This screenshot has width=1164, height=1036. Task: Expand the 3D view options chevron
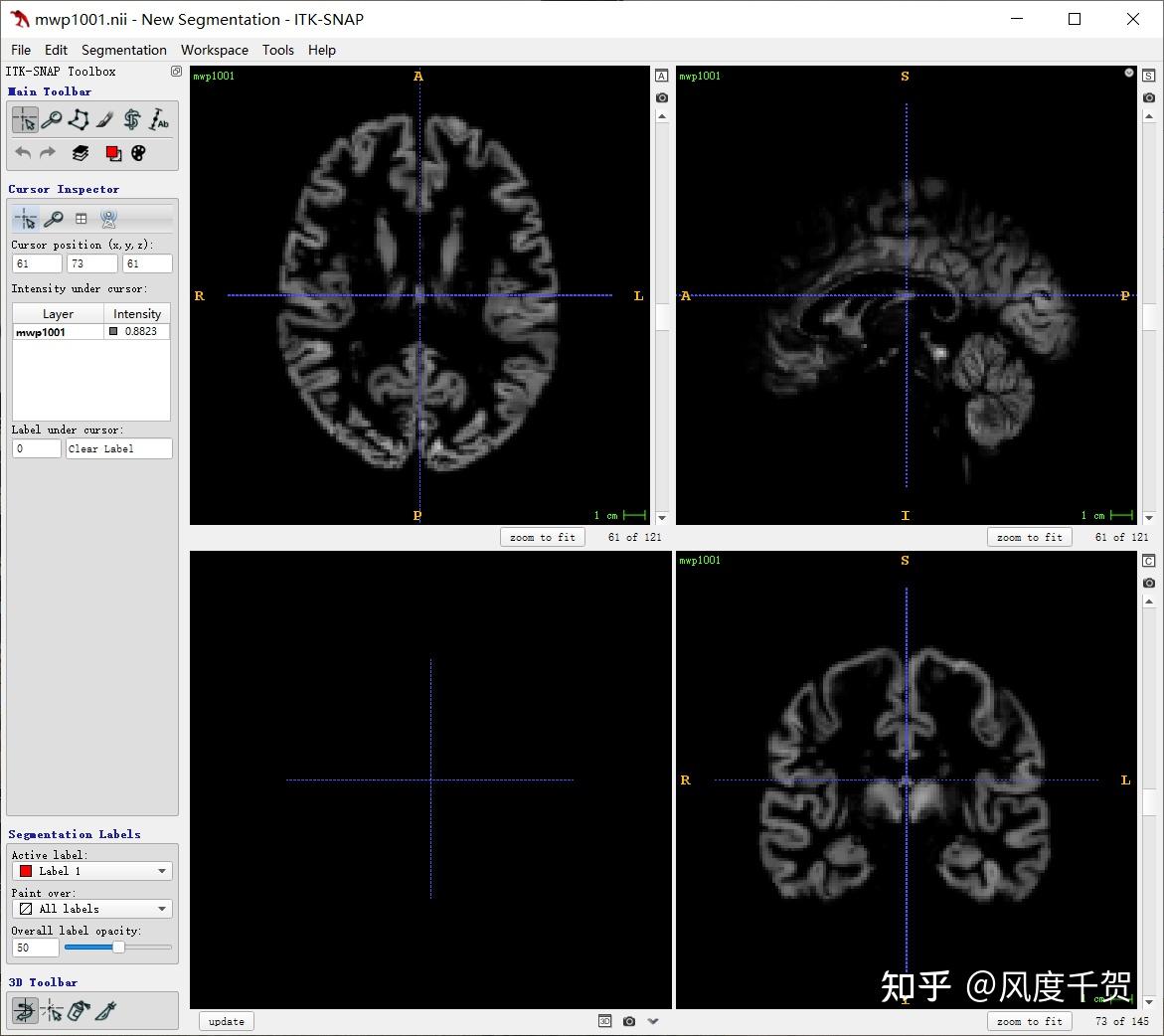653,1021
